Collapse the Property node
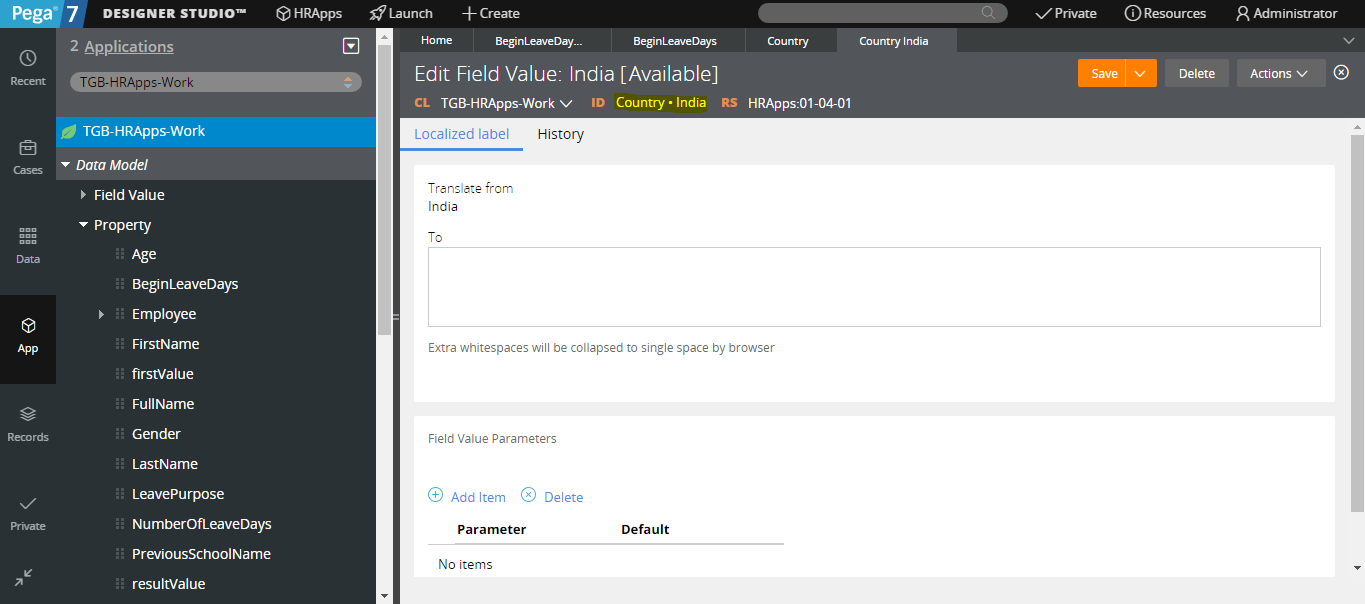The width and height of the screenshot is (1365, 604). (84, 225)
